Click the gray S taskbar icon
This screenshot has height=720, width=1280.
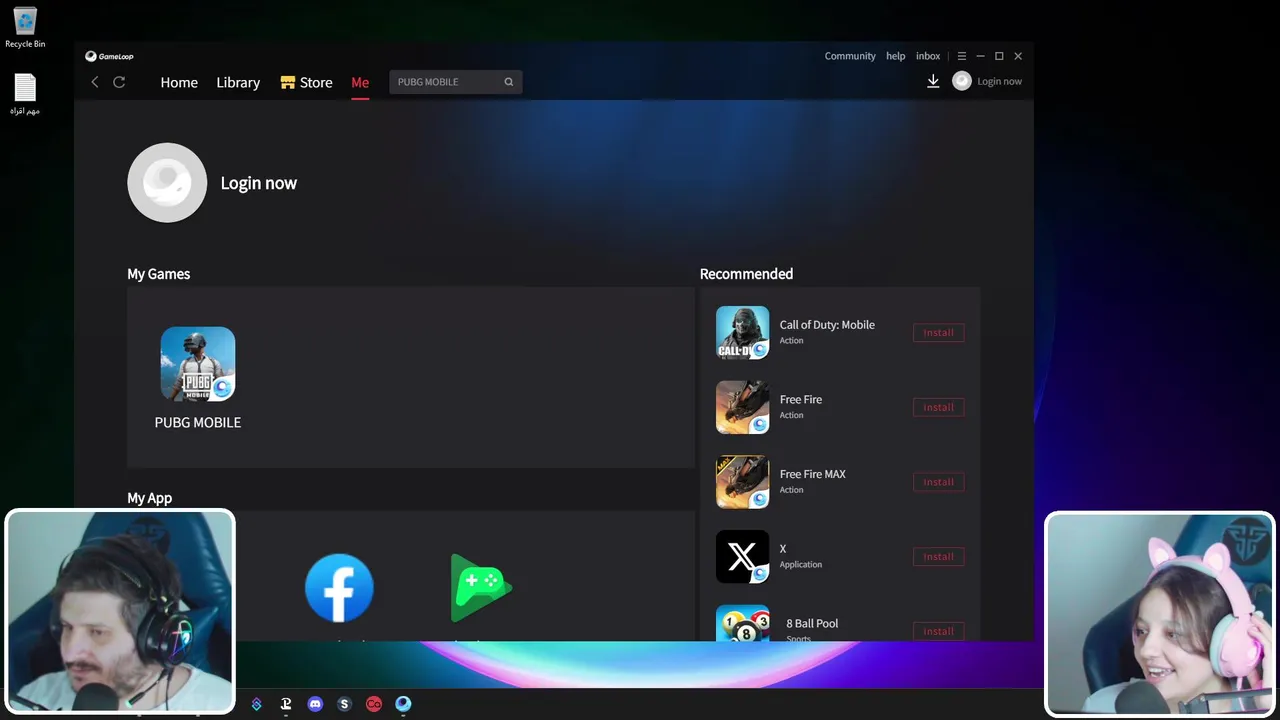click(x=344, y=704)
